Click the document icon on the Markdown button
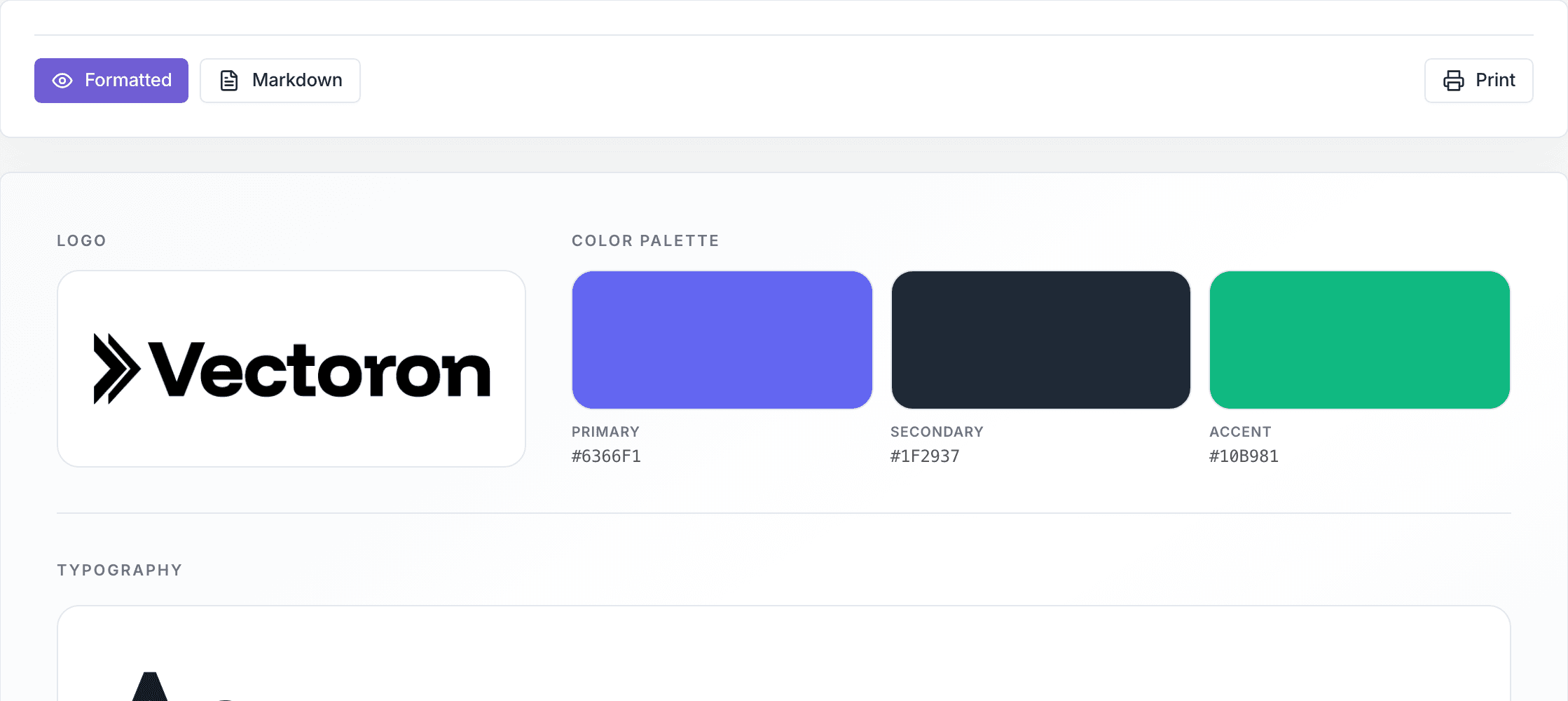The height and width of the screenshot is (701, 1568). tap(228, 80)
